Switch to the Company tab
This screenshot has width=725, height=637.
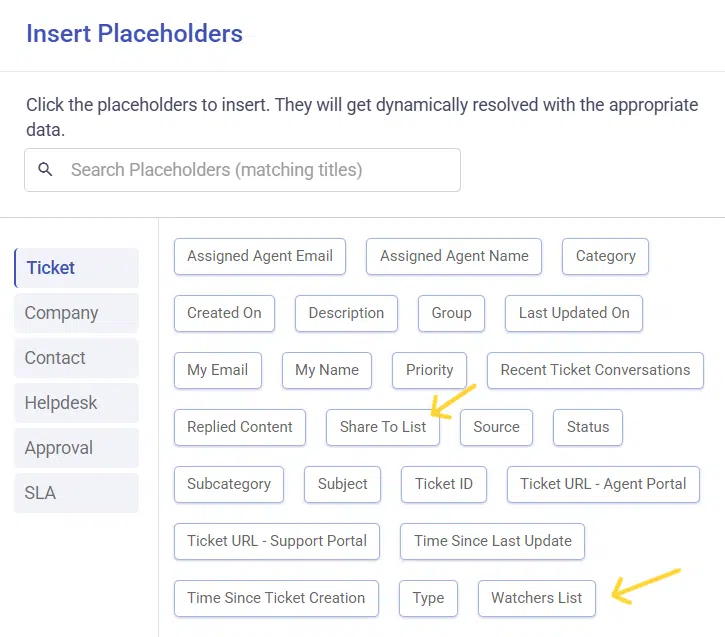click(x=77, y=313)
